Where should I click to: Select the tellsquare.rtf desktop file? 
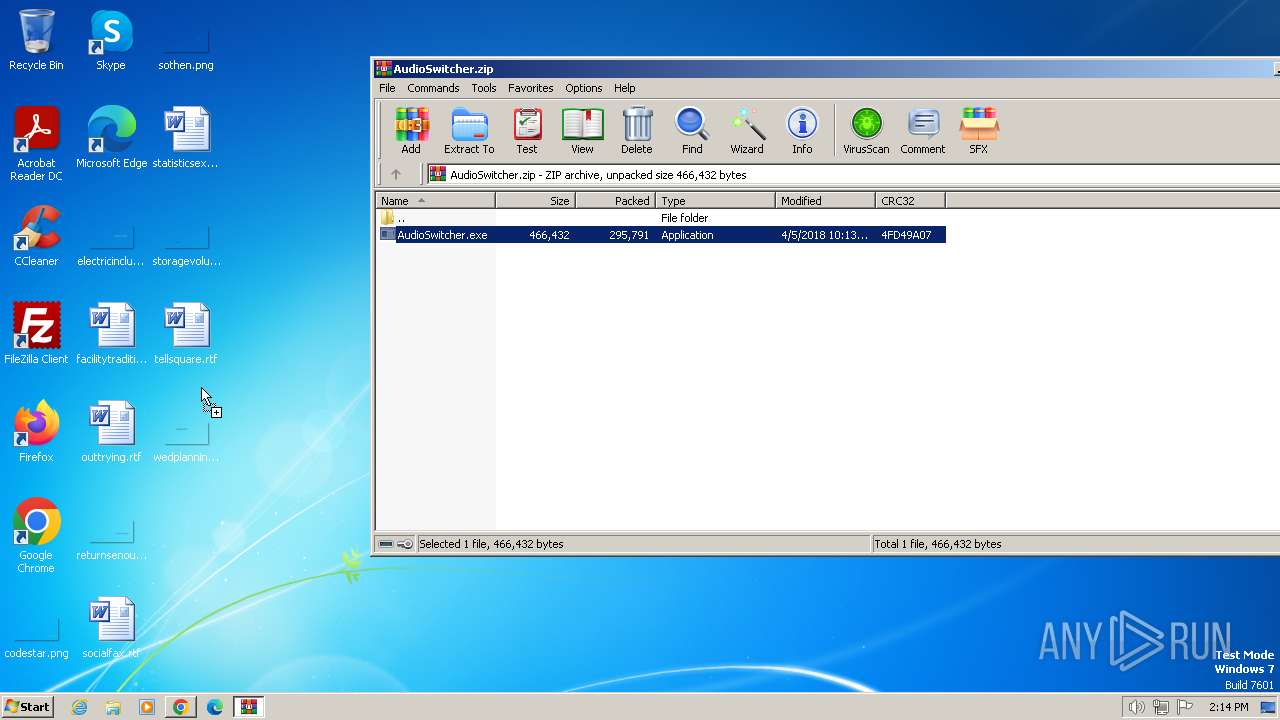pos(186,334)
